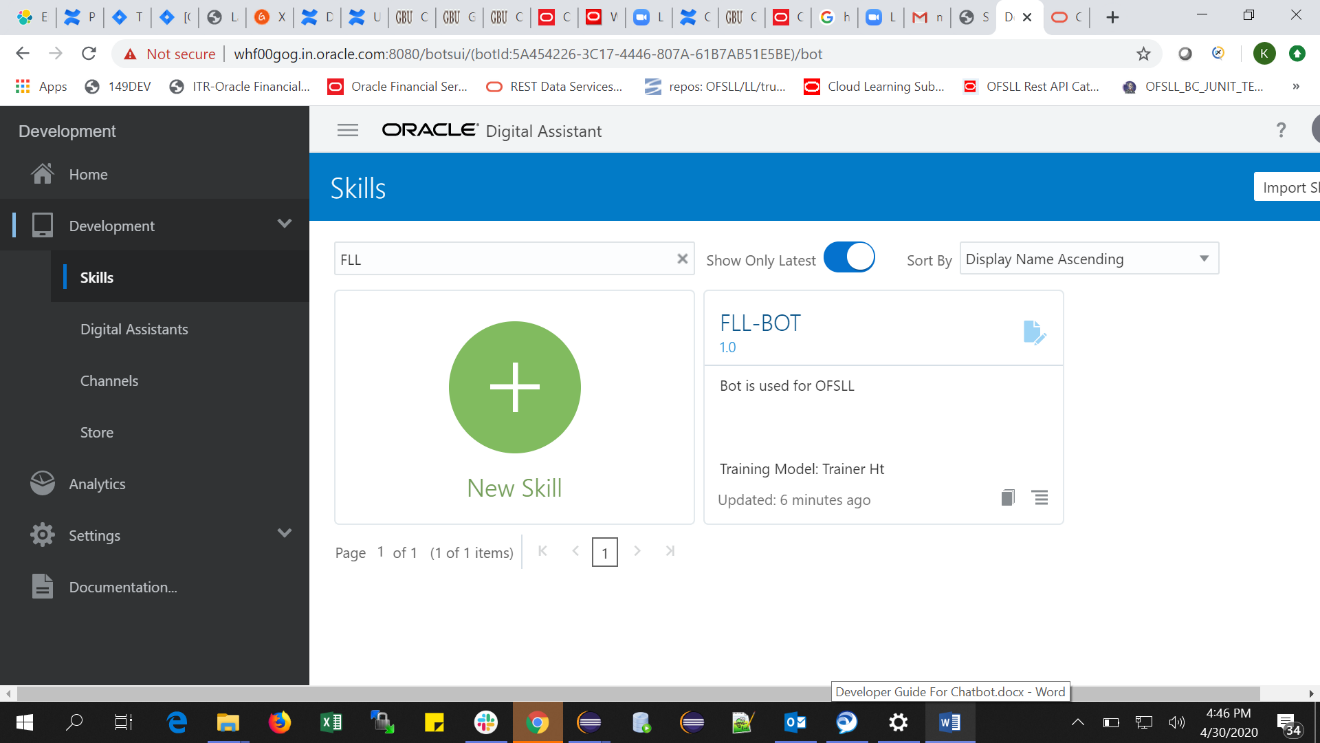Image resolution: width=1320 pixels, height=743 pixels.
Task: Click the volume speaker tray icon
Action: tap(1176, 722)
